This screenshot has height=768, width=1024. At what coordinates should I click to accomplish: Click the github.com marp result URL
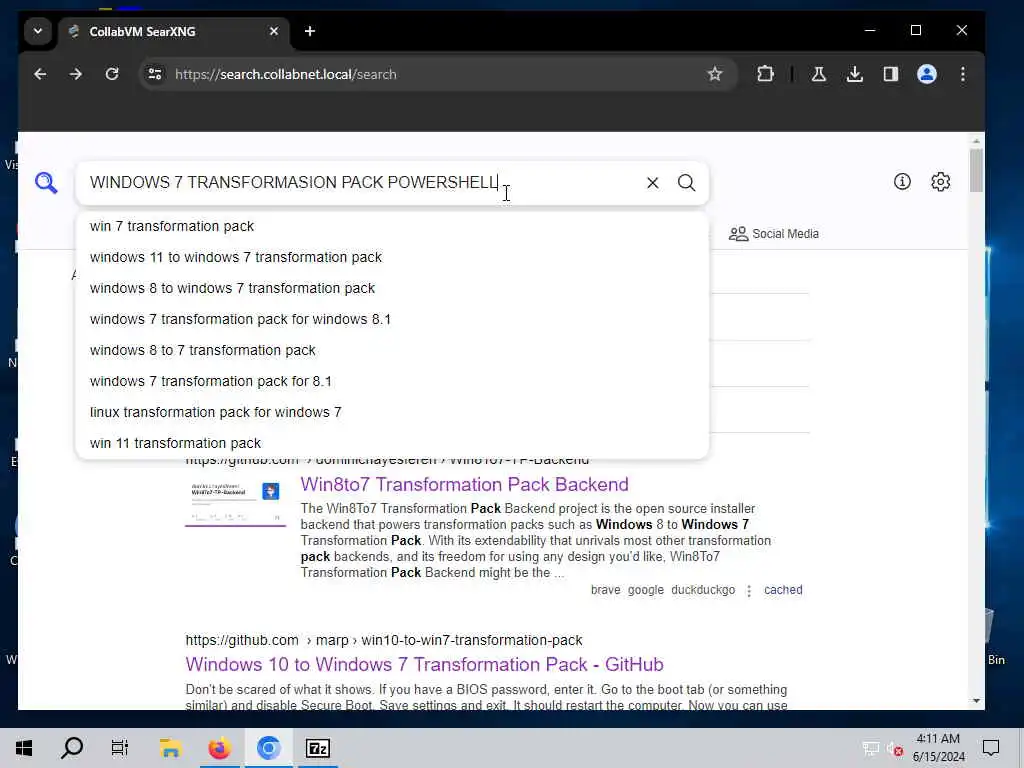coord(383,640)
